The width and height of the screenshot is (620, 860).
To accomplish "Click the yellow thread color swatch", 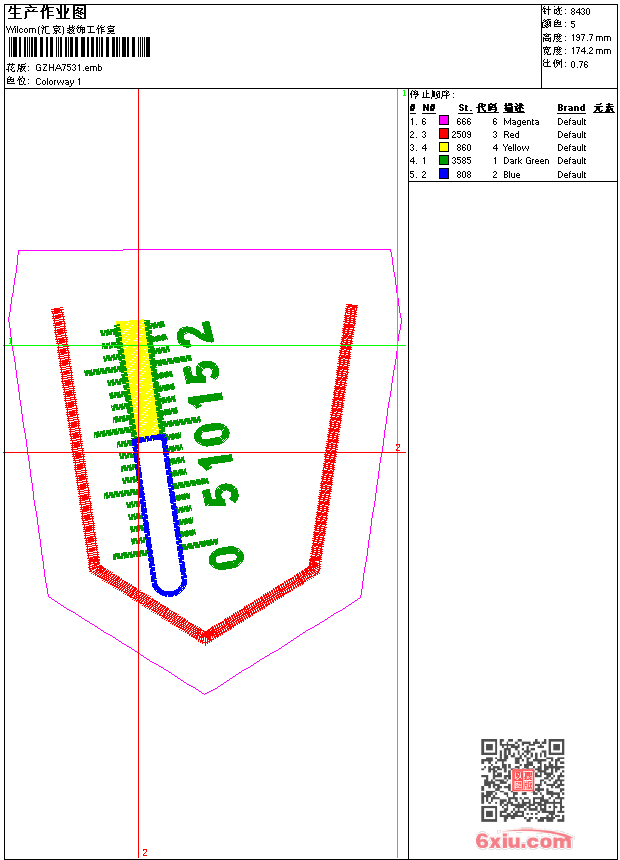I will click(444, 147).
